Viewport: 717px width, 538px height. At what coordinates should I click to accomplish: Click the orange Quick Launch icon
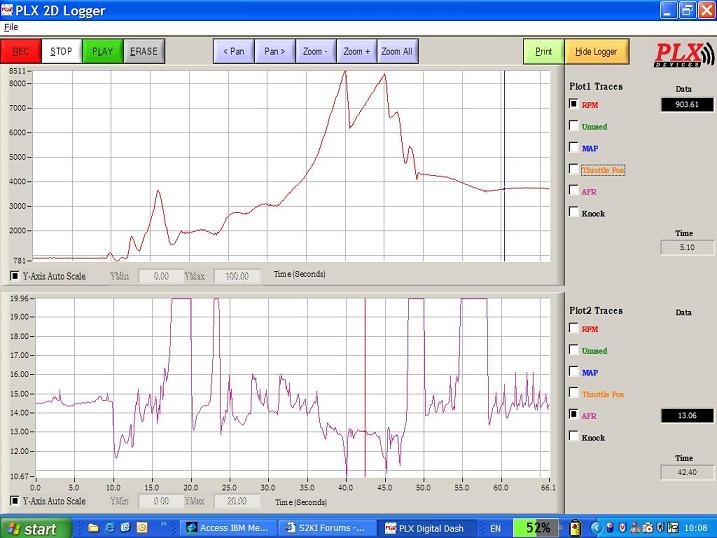[142, 528]
